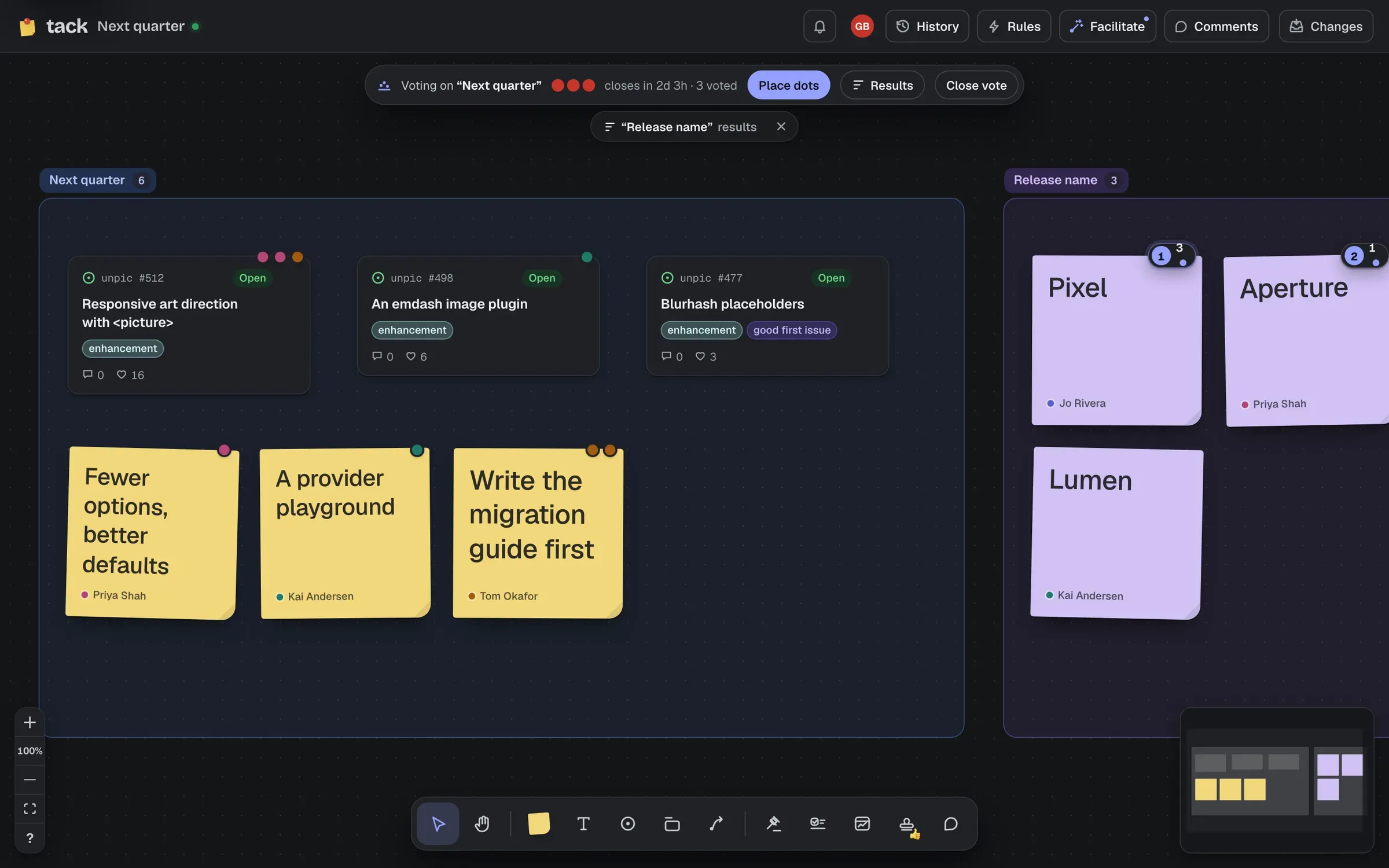This screenshot has height=868, width=1389.
Task: Open the Rules panel
Action: pyautogui.click(x=1014, y=26)
